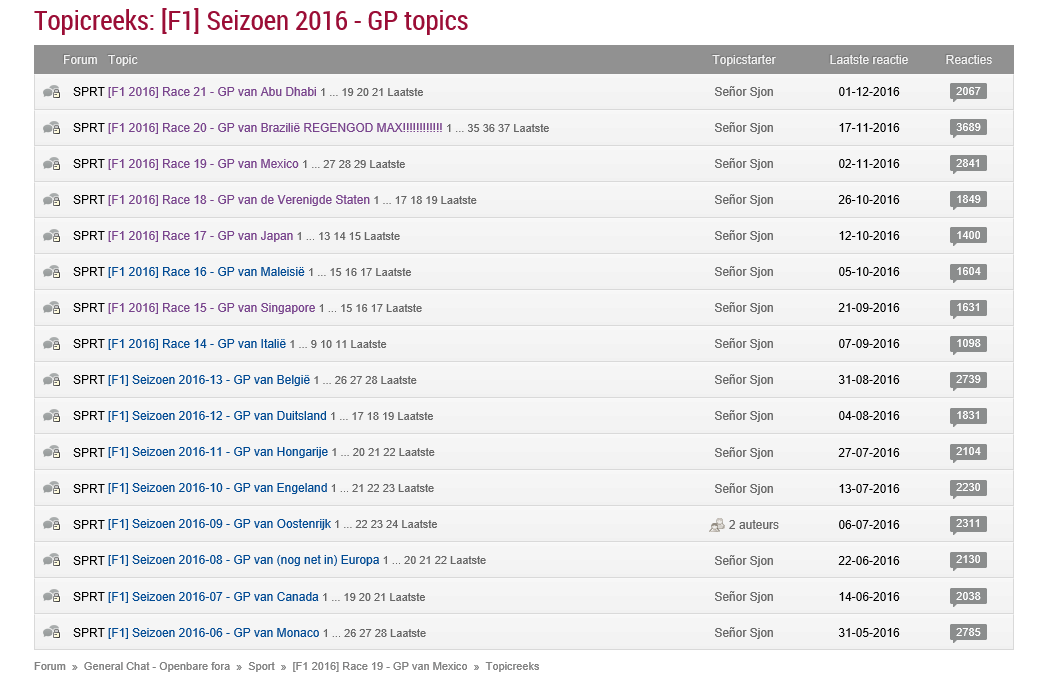The width and height of the screenshot is (1049, 689).
Task: Open reply count badge 3689
Action: 968,128
